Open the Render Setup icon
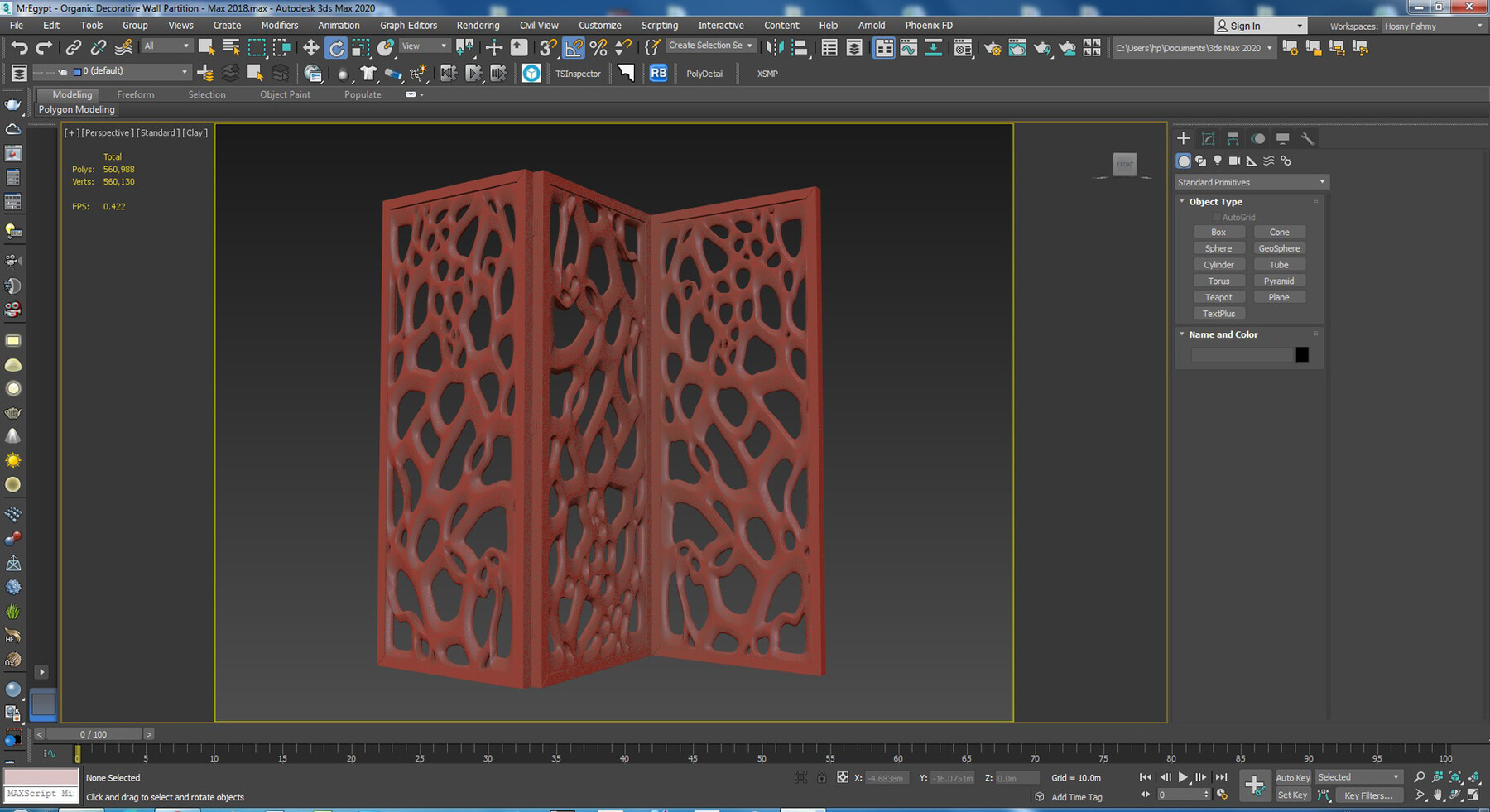The width and height of the screenshot is (1490, 812). 993,47
